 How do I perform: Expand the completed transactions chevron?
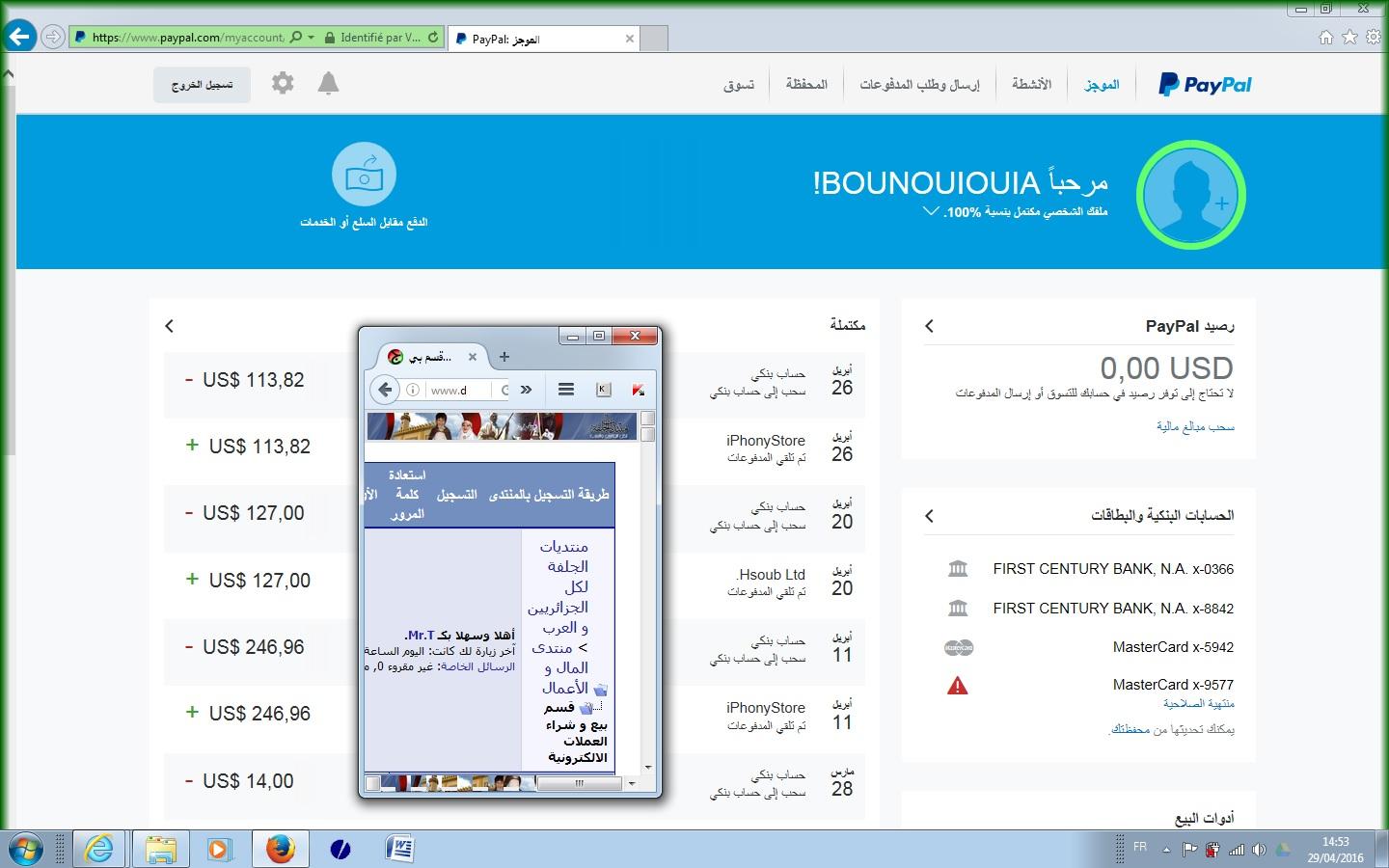(169, 326)
